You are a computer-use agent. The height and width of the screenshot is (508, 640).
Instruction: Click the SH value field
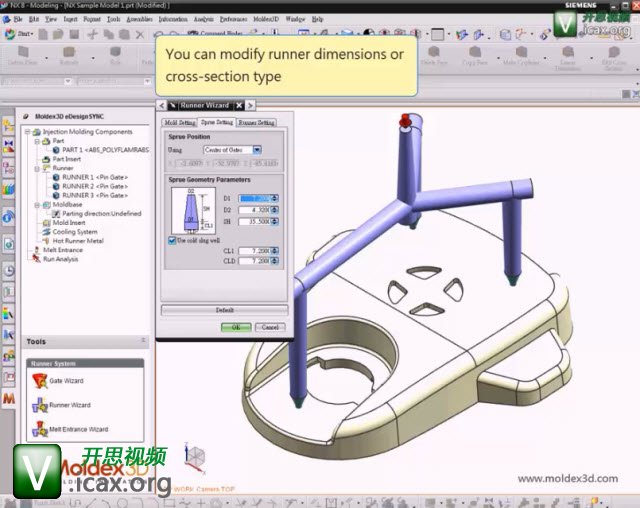tap(255, 222)
